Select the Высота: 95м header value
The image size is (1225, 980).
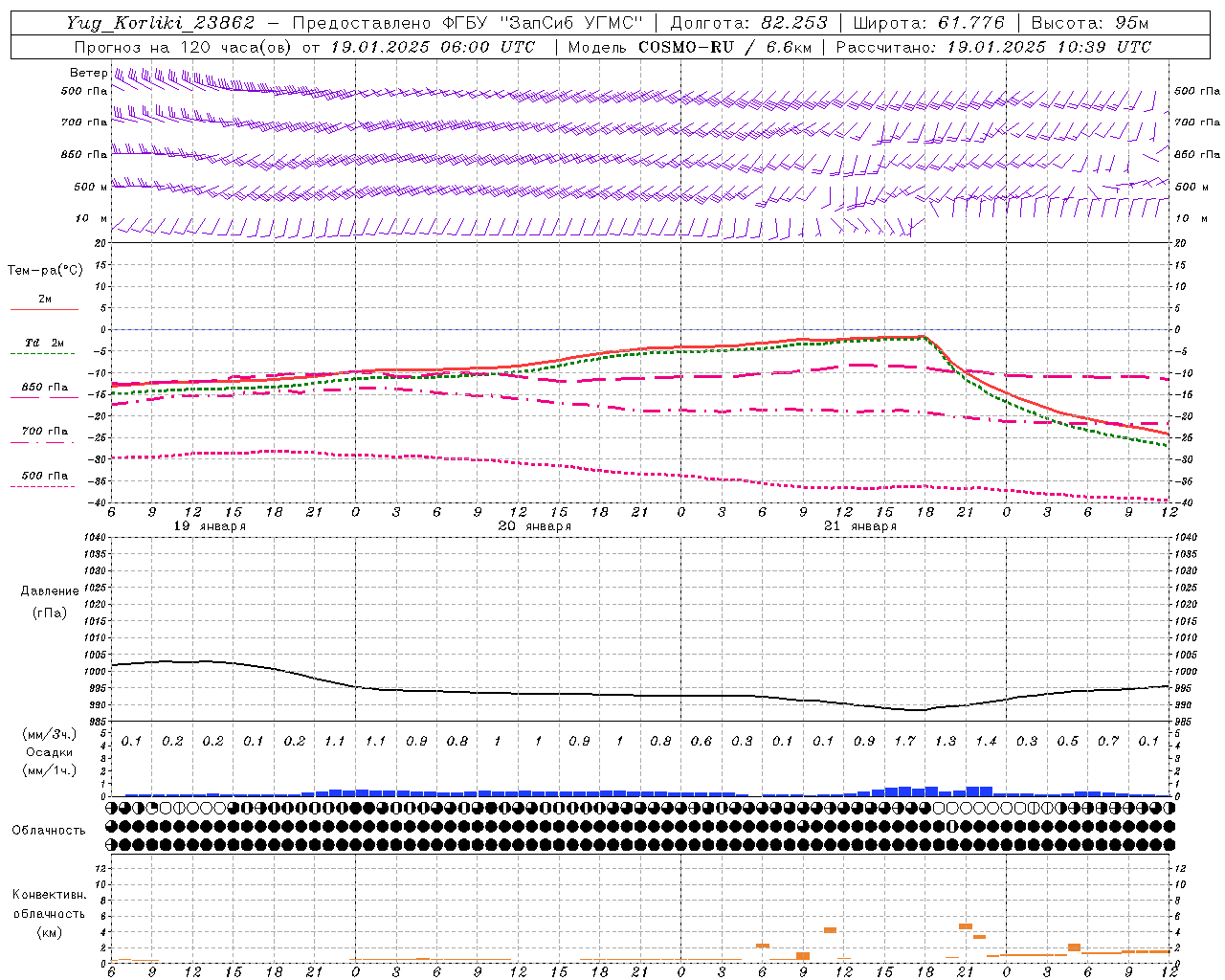click(1090, 23)
